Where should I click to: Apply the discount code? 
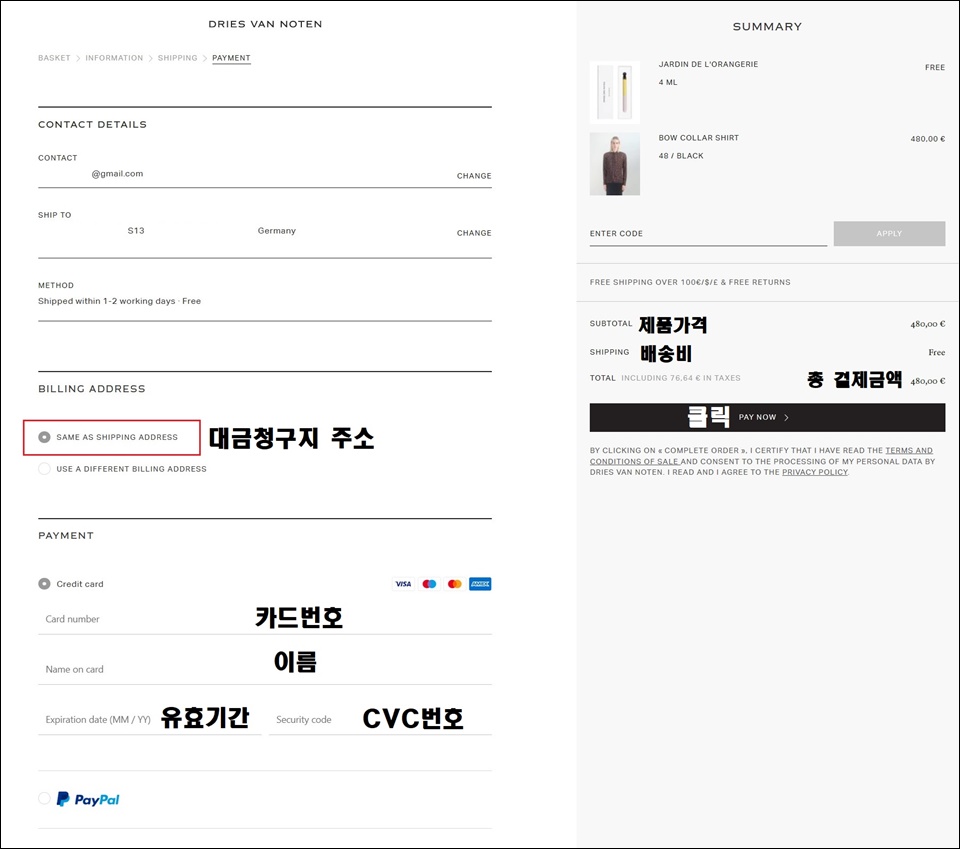pyautogui.click(x=889, y=234)
